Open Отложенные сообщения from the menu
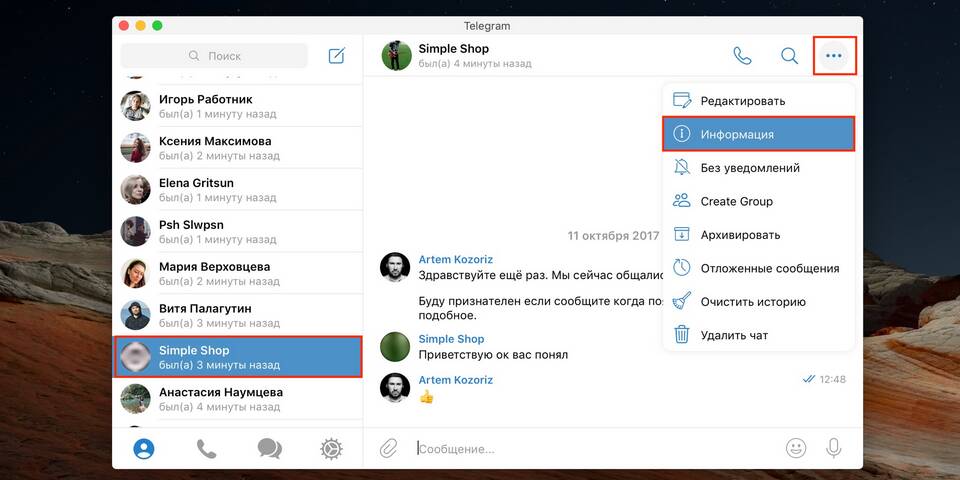Screen dimensions: 960x480 click(x=758, y=268)
